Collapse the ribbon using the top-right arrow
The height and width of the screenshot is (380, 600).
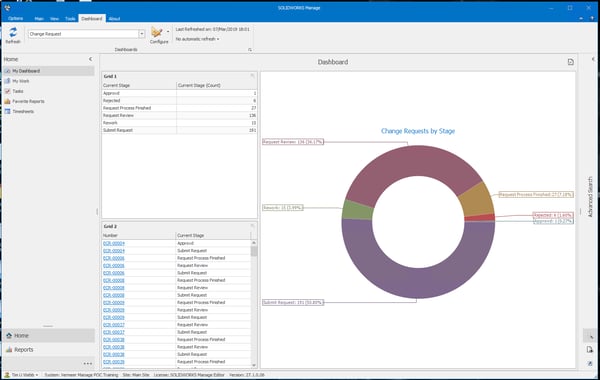pyautogui.click(x=581, y=18)
